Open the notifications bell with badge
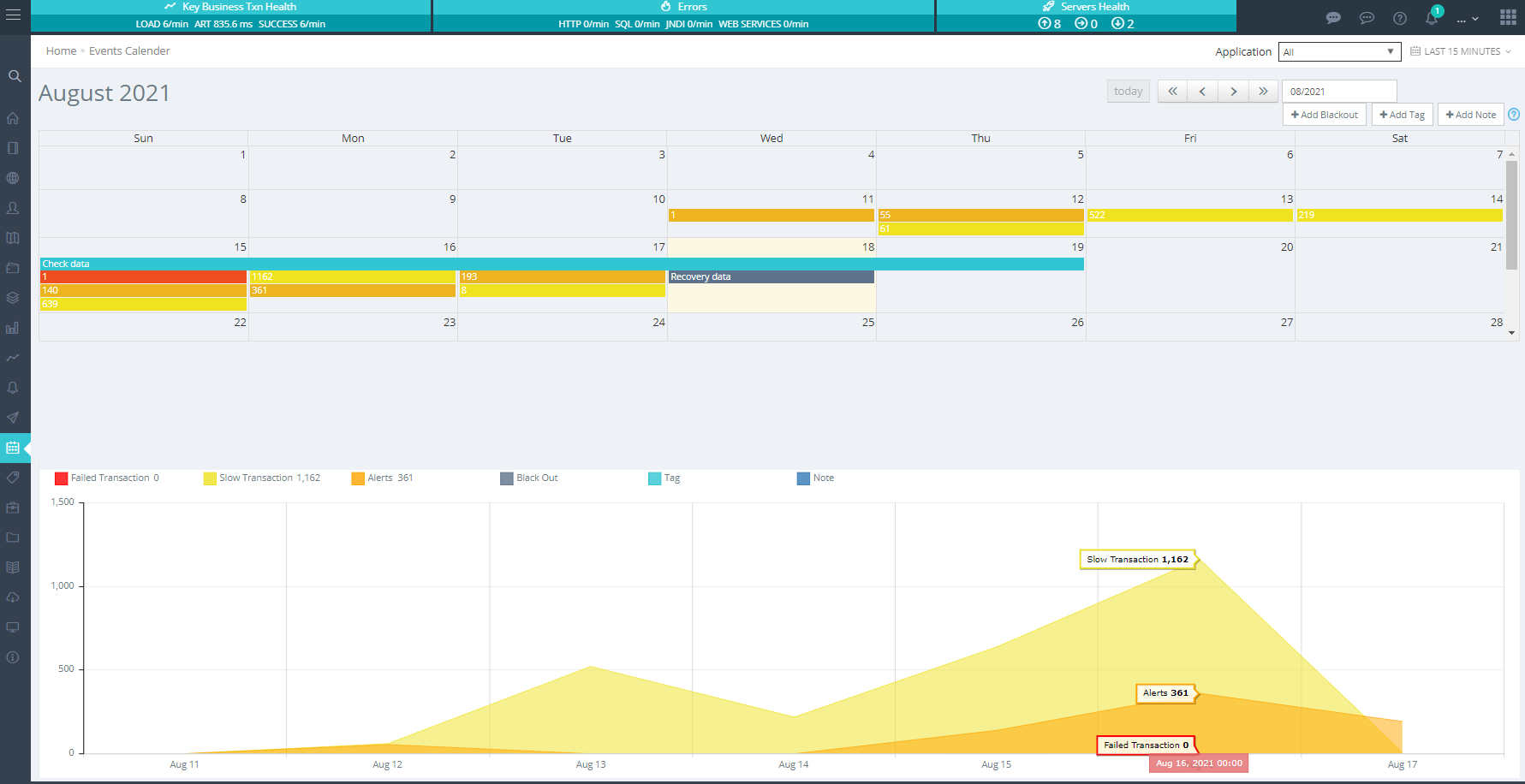This screenshot has height=784, width=1525. 1432,17
